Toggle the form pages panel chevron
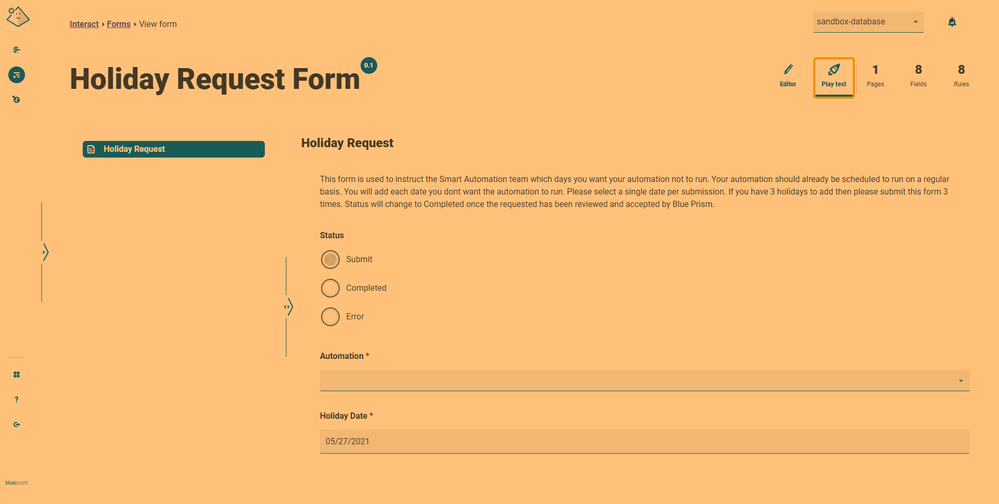The image size is (999, 504). [x=289, y=307]
